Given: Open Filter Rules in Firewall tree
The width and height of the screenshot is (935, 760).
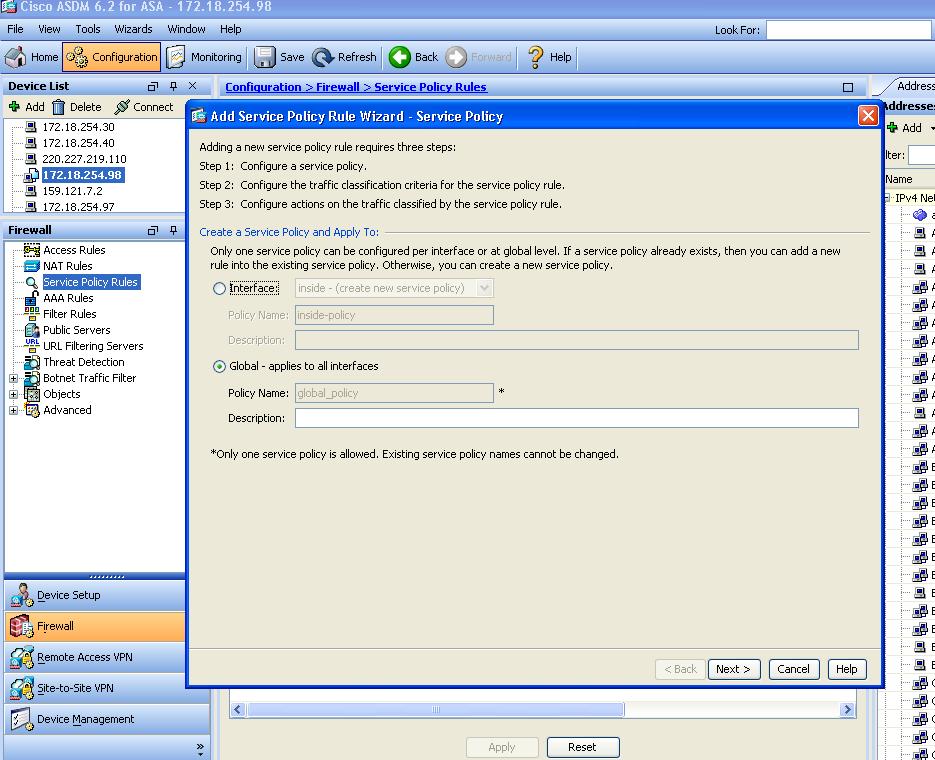Looking at the screenshot, I should [x=69, y=314].
